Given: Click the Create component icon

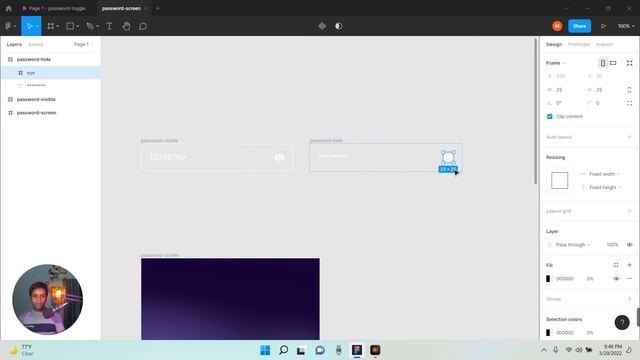Looking at the screenshot, I should [322, 26].
